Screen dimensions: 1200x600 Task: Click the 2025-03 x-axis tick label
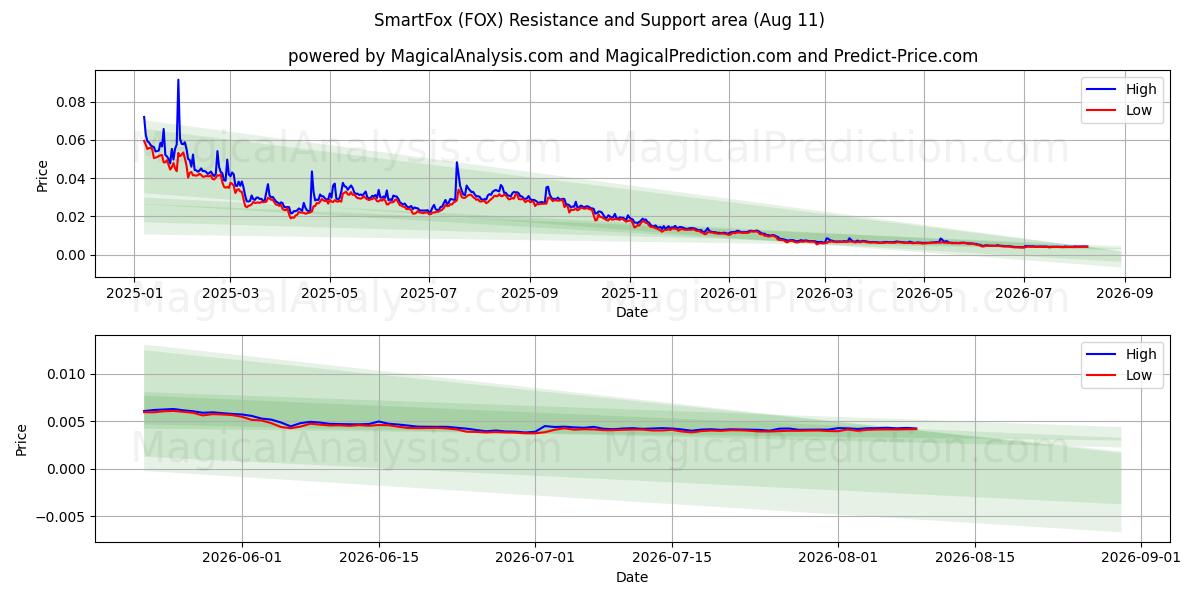[230, 294]
